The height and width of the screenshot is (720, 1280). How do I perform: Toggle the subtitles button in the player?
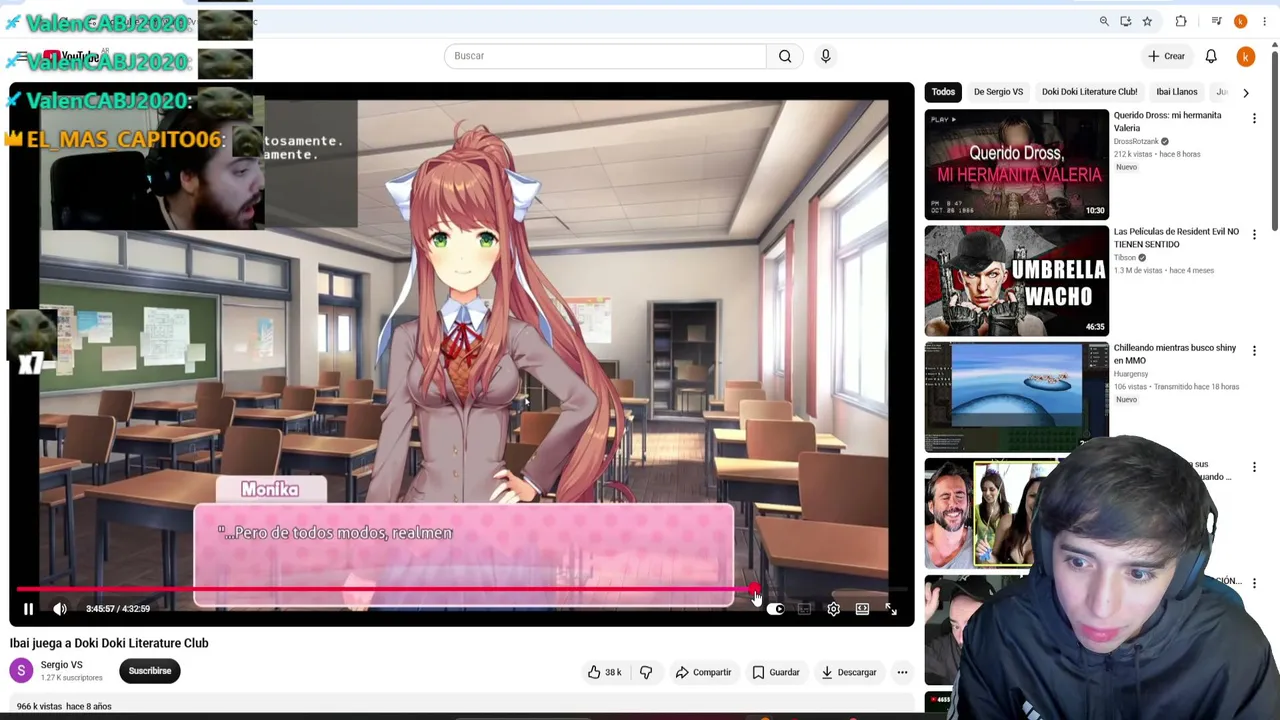tap(804, 609)
